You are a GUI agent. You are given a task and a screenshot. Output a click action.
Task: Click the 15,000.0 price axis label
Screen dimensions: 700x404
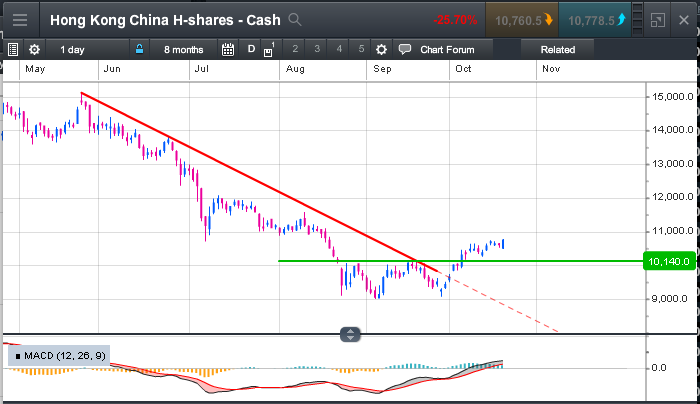point(673,96)
